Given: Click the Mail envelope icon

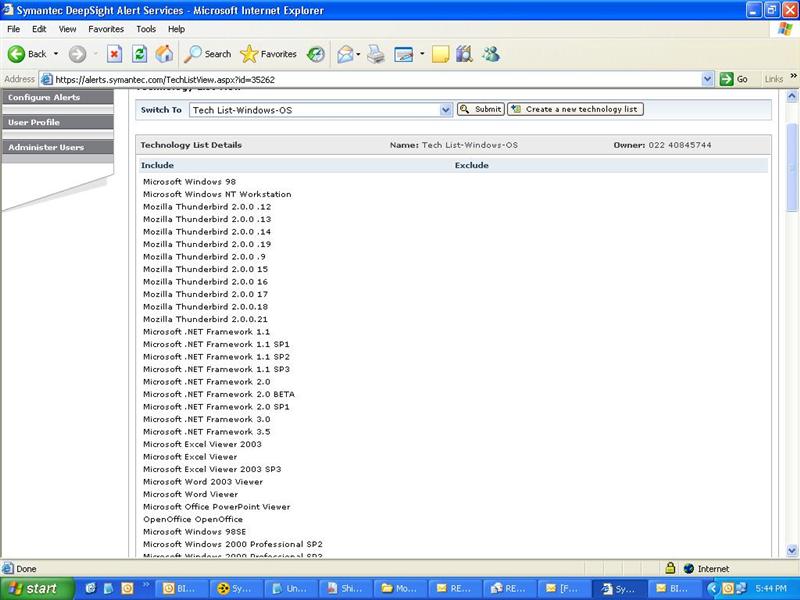Looking at the screenshot, I should tap(345, 54).
